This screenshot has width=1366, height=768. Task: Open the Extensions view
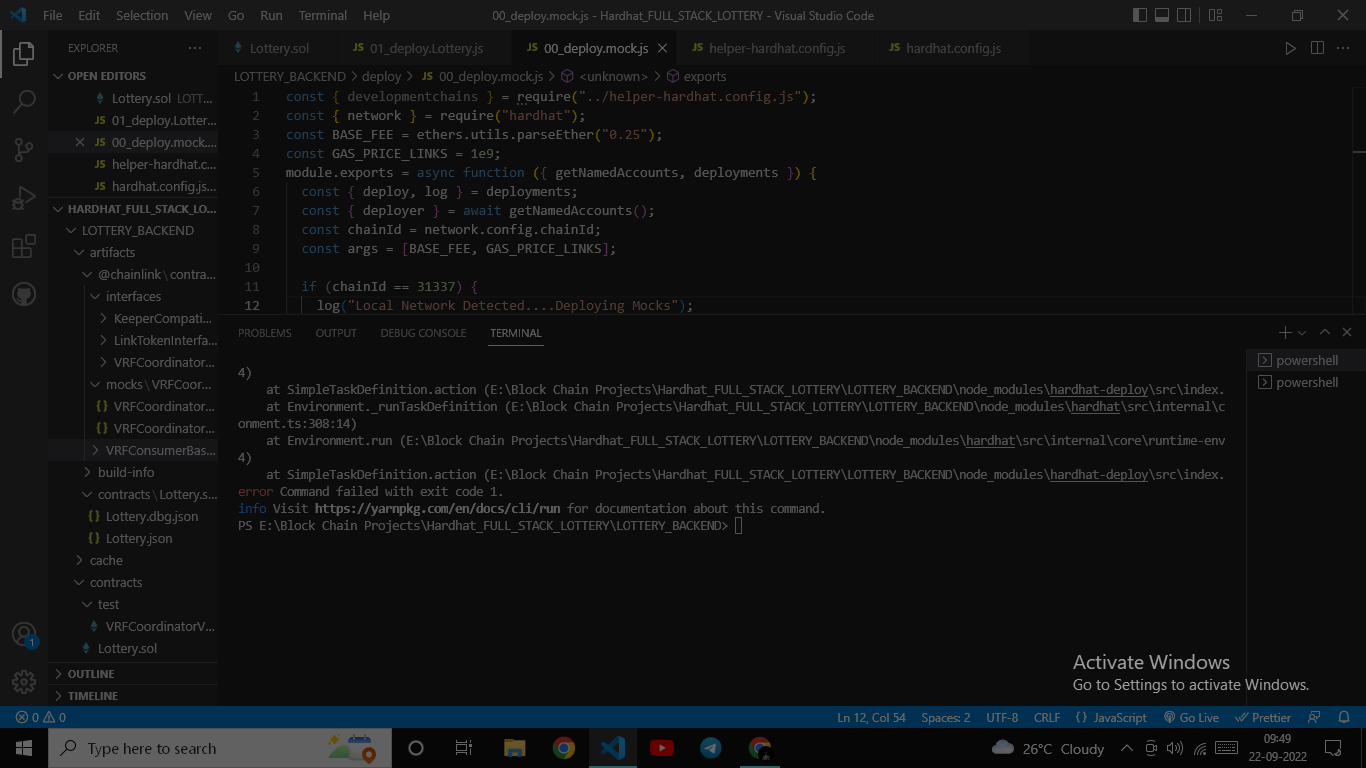[24, 246]
